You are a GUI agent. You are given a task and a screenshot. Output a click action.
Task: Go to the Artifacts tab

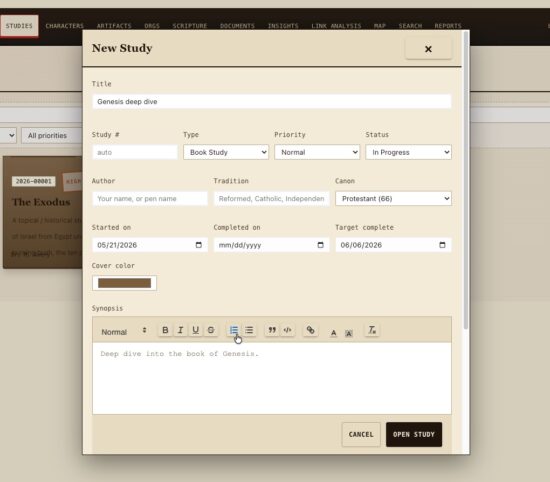[114, 26]
